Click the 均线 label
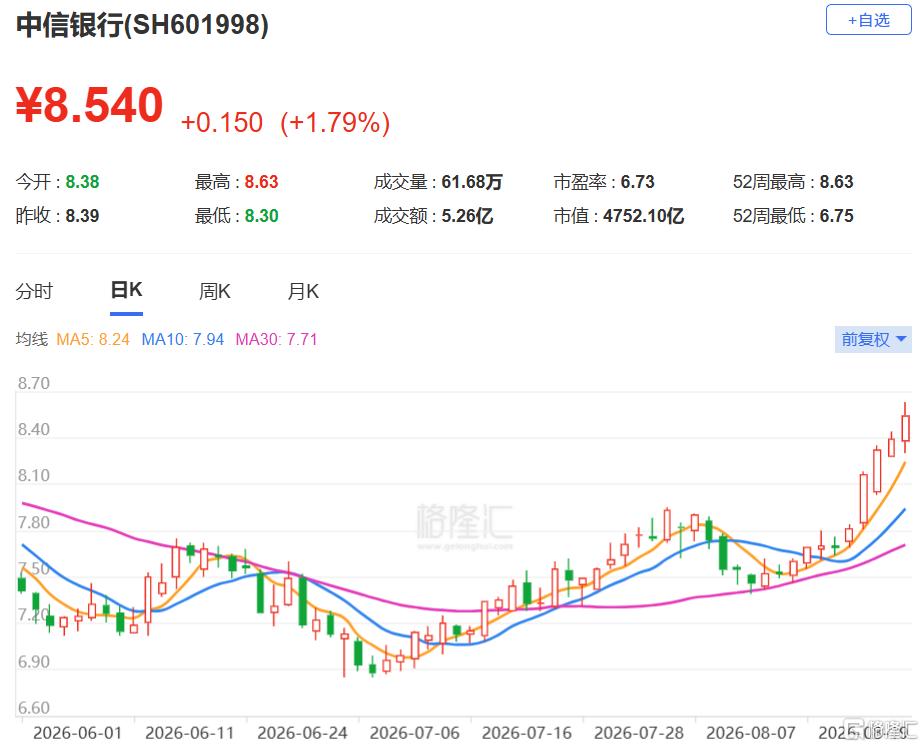The width and height of the screenshot is (924, 747). coord(31,339)
